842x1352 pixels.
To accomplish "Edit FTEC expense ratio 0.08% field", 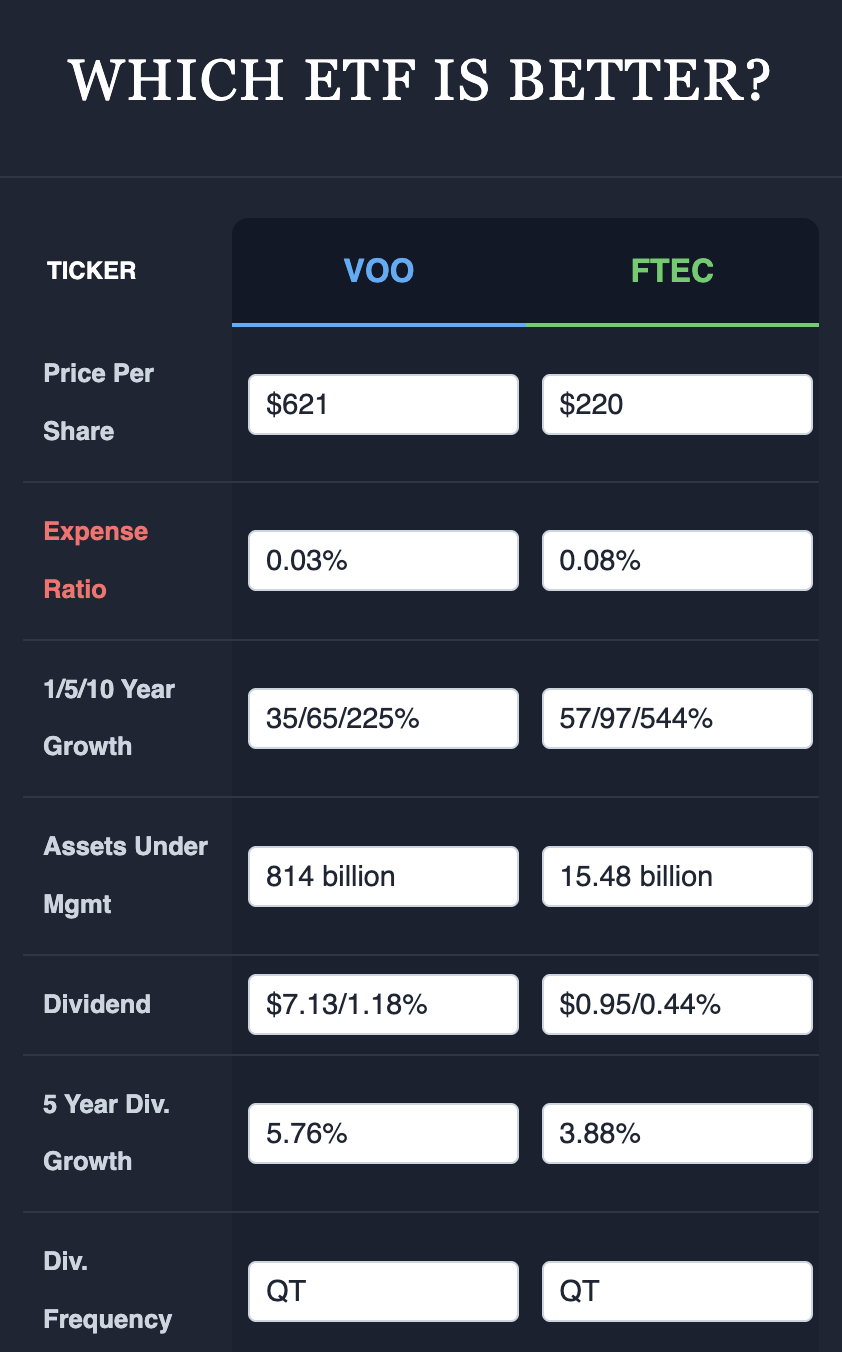I will (677, 560).
